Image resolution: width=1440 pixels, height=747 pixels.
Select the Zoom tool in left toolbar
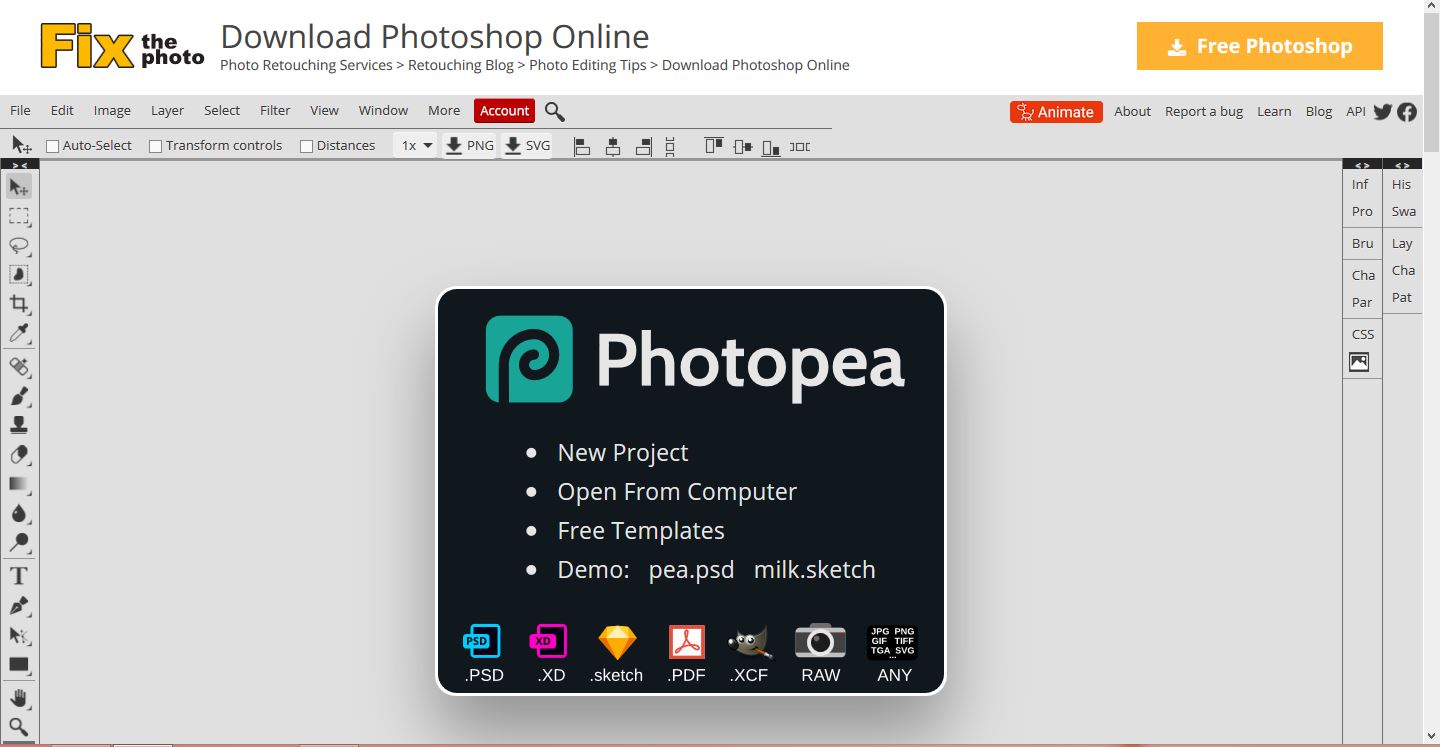19,727
